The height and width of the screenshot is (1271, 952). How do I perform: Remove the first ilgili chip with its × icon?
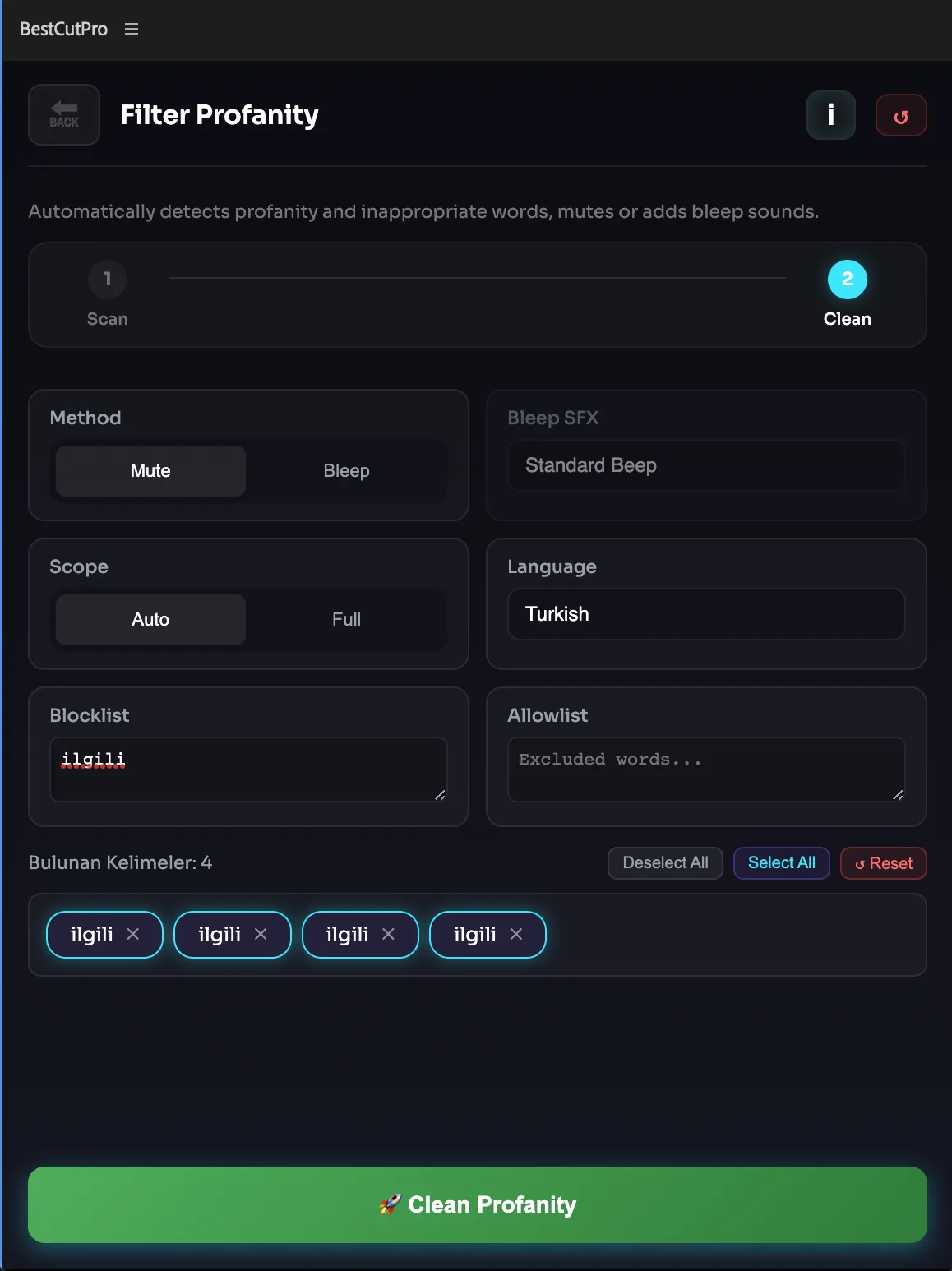click(133, 934)
